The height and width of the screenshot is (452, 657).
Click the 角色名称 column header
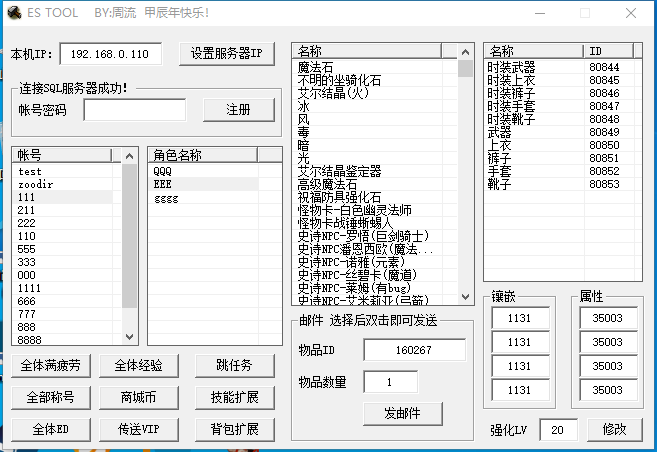(203, 155)
